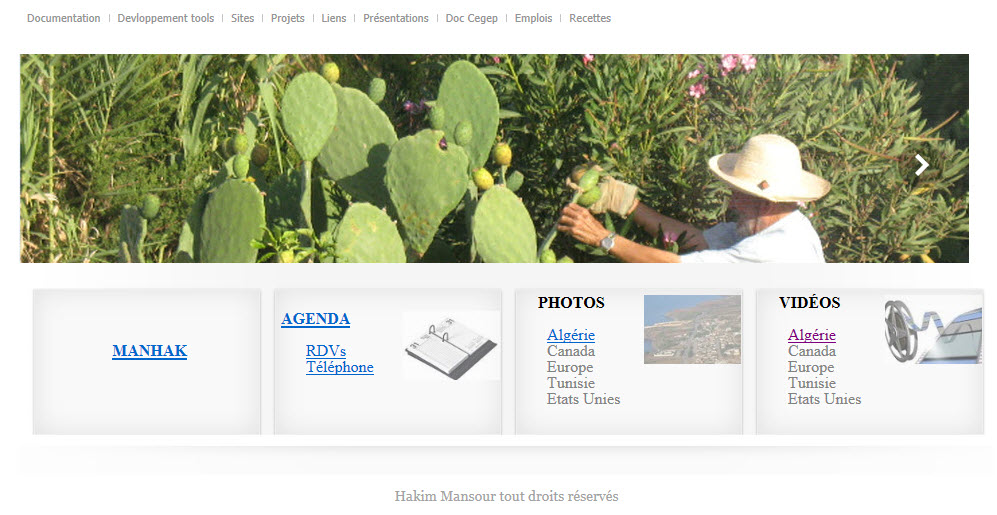Click the agenda planner notebook image
Viewport: 997px width, 515px height.
click(451, 346)
